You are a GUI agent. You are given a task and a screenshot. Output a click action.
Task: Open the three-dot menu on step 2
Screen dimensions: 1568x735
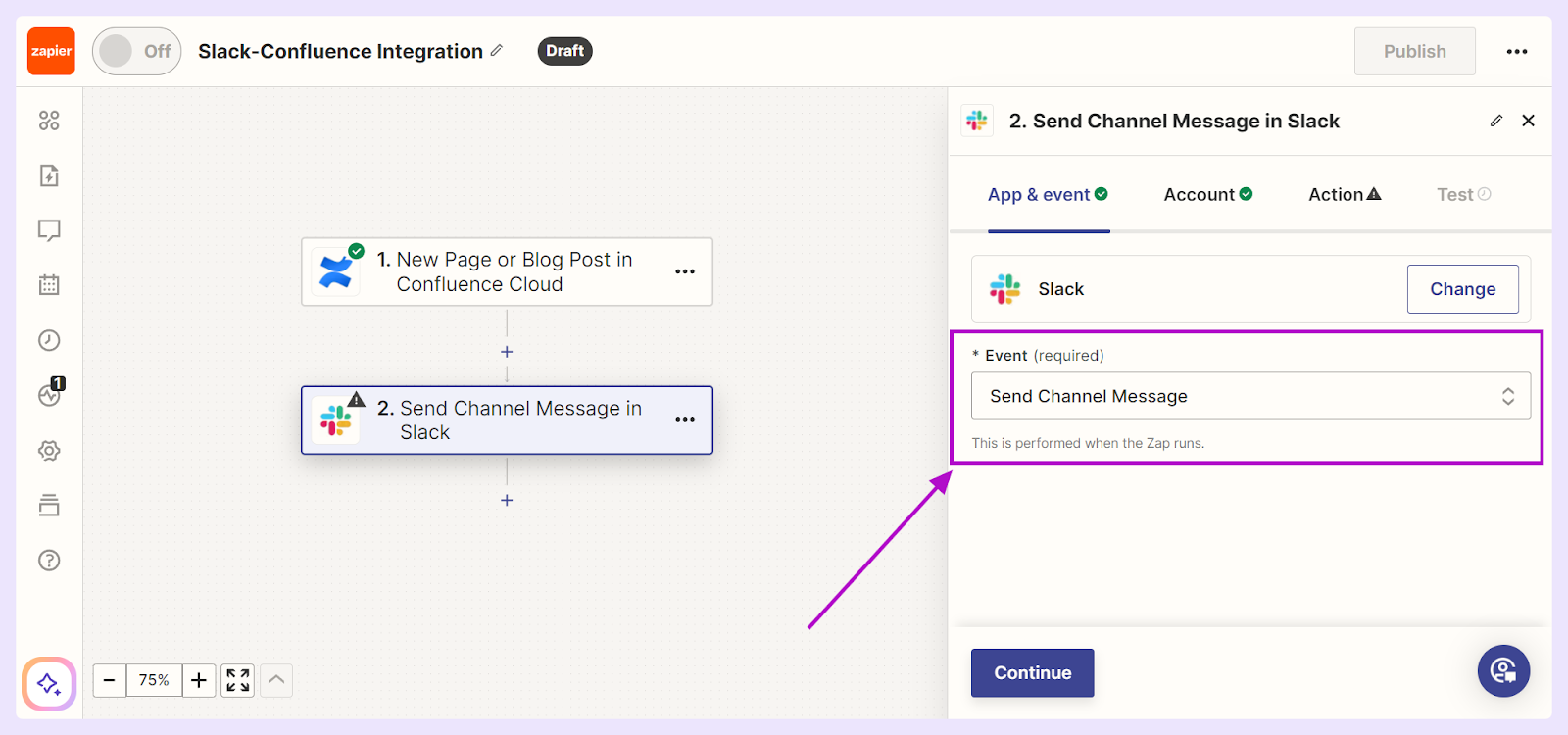[685, 420]
